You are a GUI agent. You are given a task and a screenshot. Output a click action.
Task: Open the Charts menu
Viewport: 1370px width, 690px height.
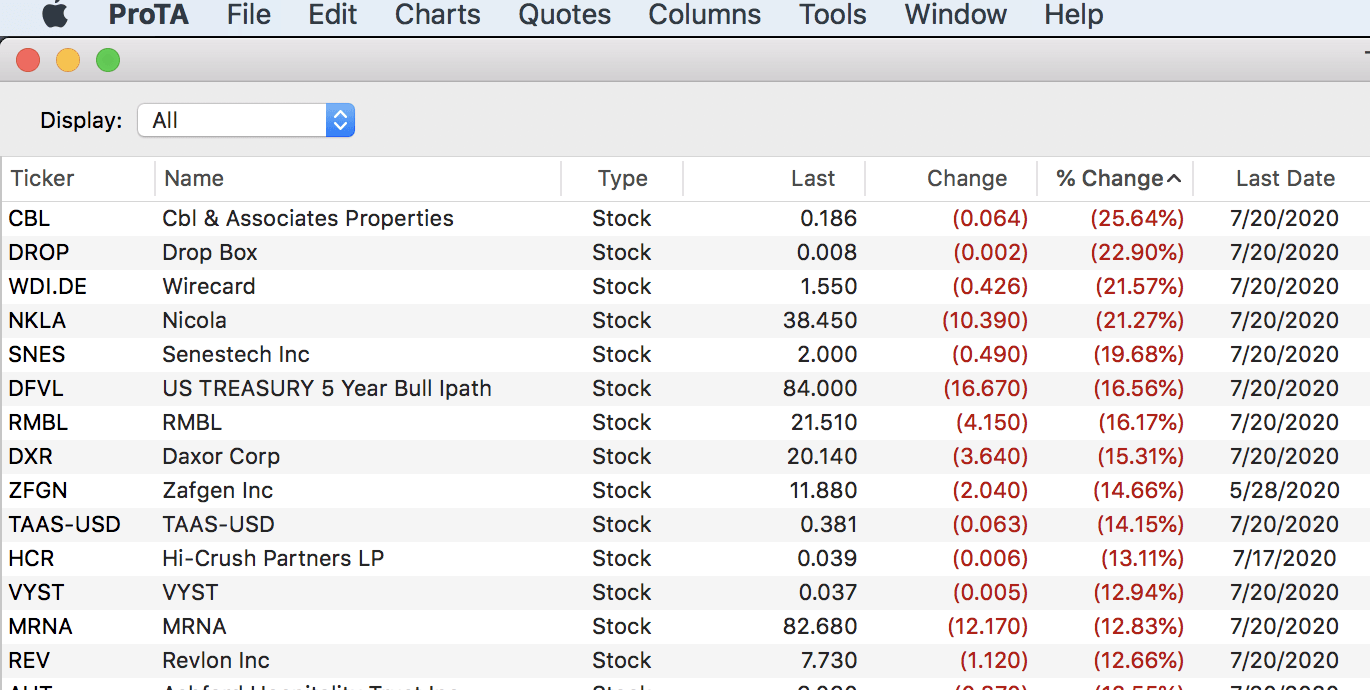(x=438, y=15)
